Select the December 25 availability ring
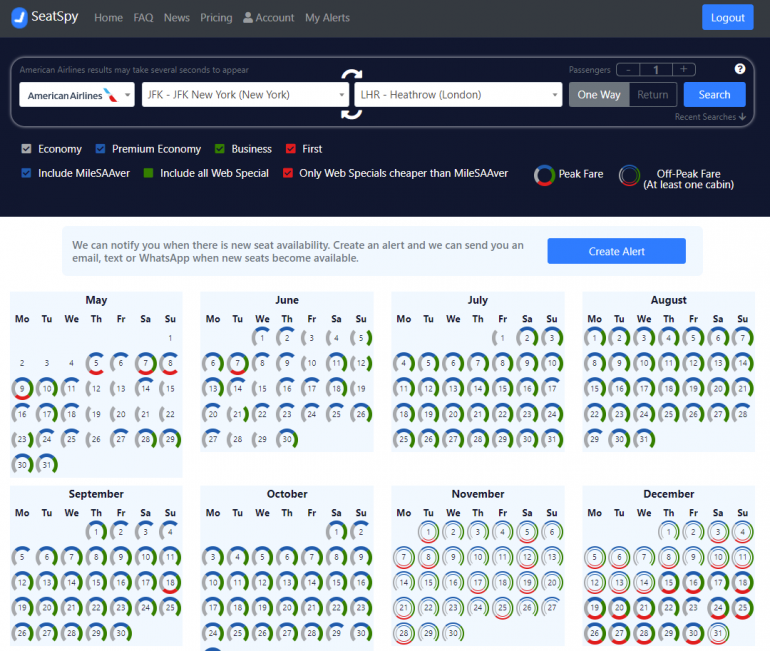 [742, 606]
